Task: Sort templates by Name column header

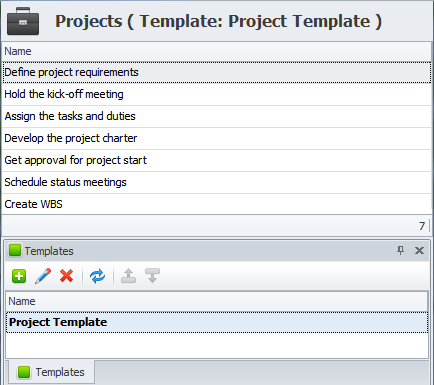Action: pos(217,301)
